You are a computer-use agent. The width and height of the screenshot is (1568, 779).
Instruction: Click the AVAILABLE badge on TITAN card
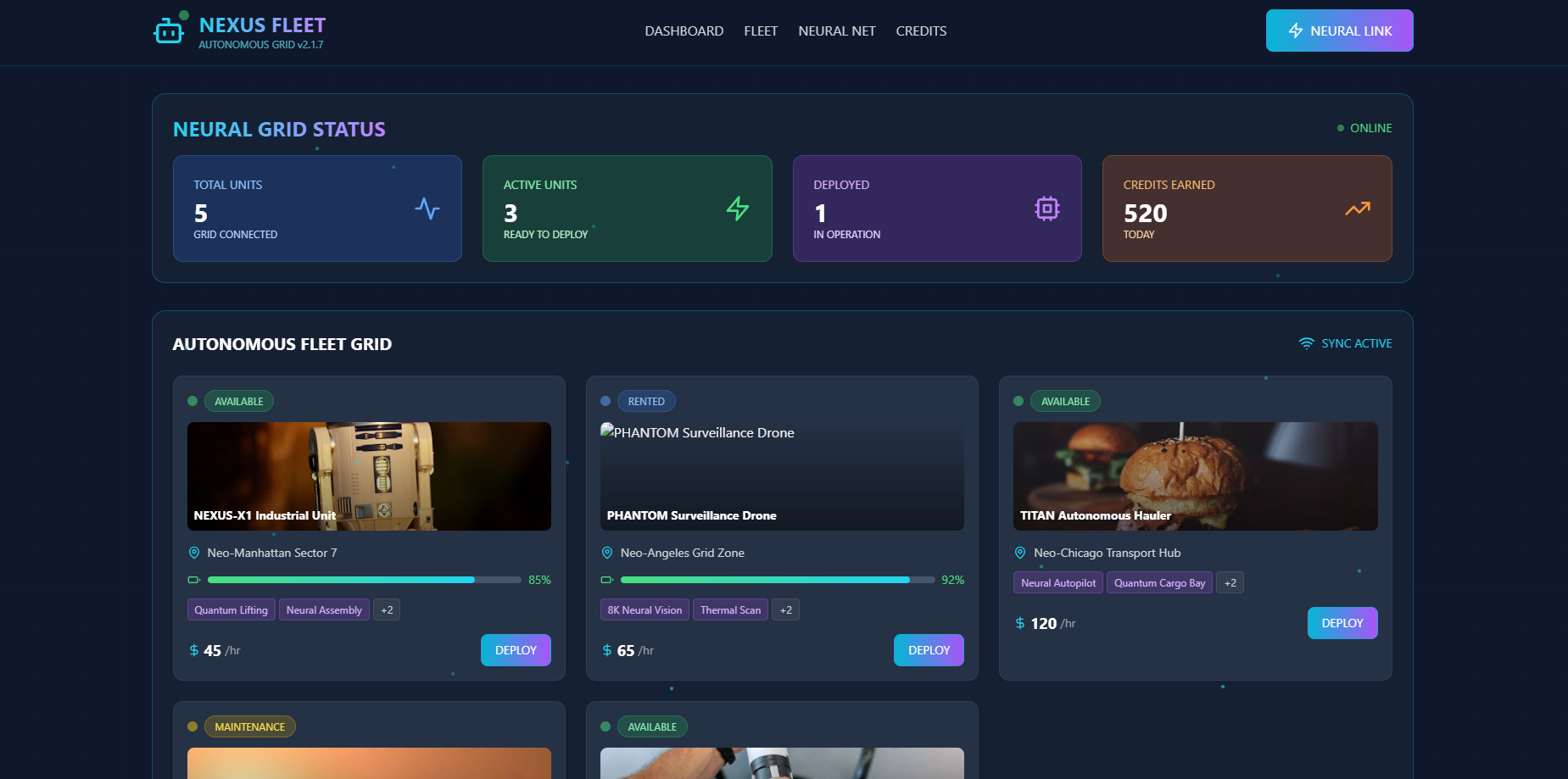point(1065,401)
